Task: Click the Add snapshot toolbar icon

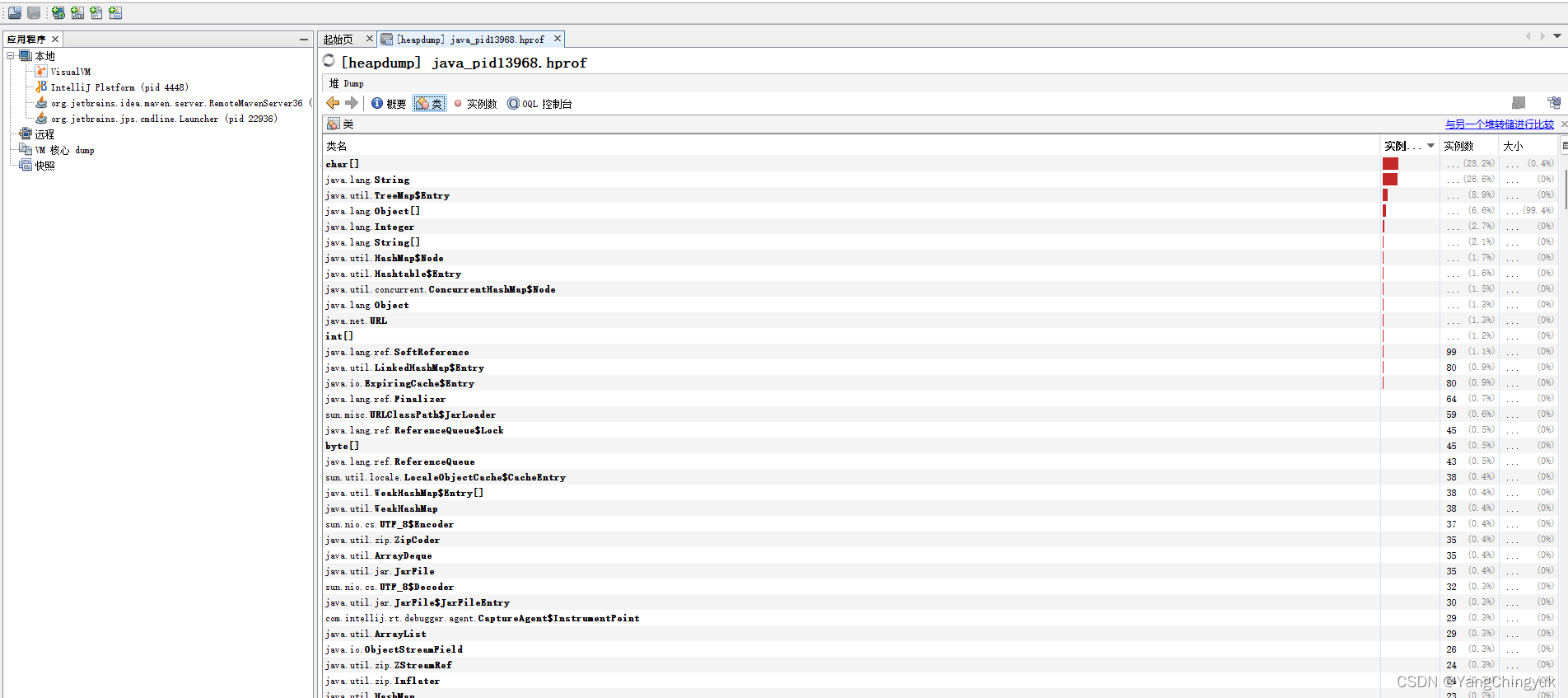Action: pos(115,12)
